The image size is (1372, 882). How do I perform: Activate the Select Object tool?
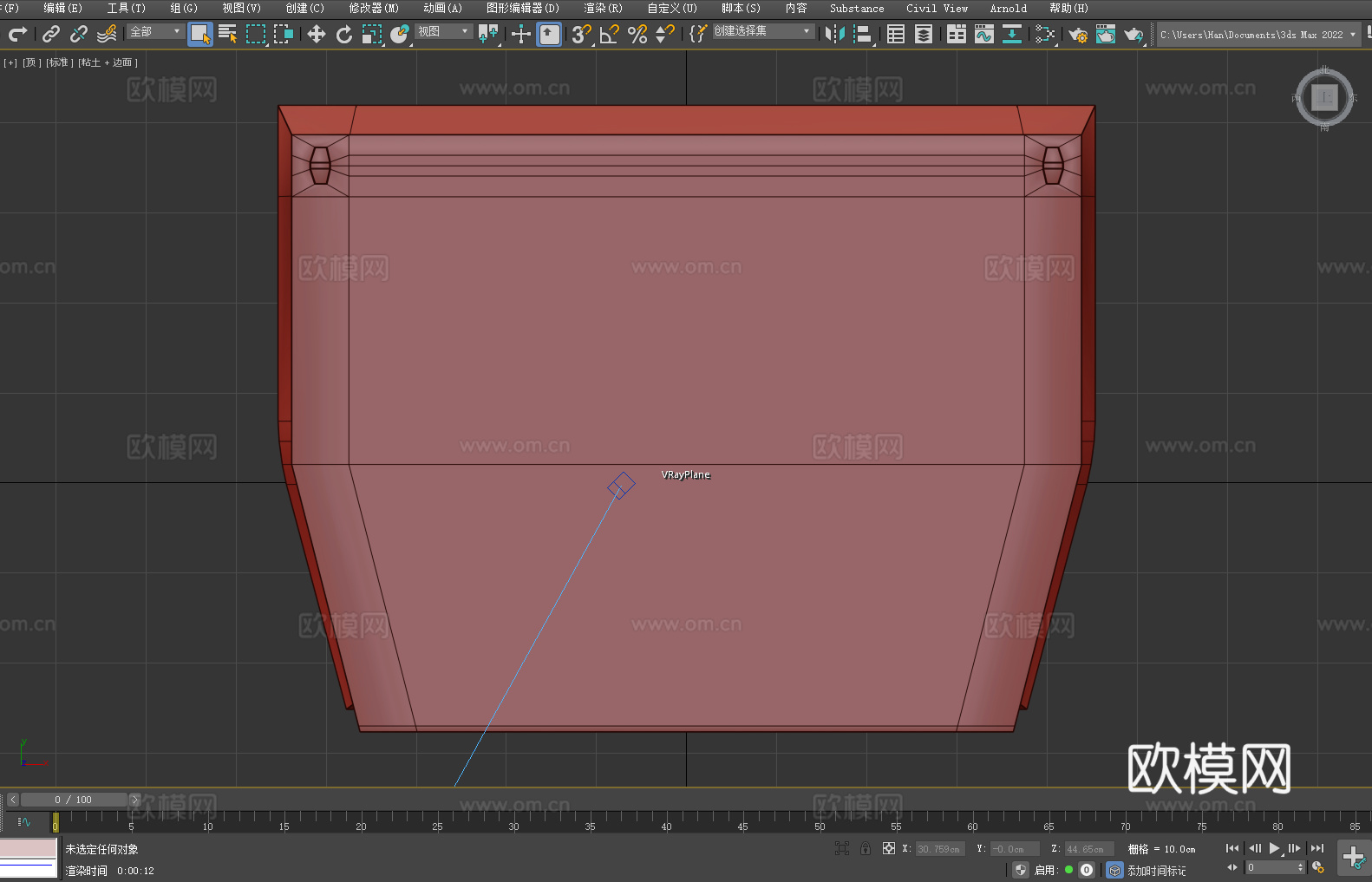pyautogui.click(x=200, y=34)
